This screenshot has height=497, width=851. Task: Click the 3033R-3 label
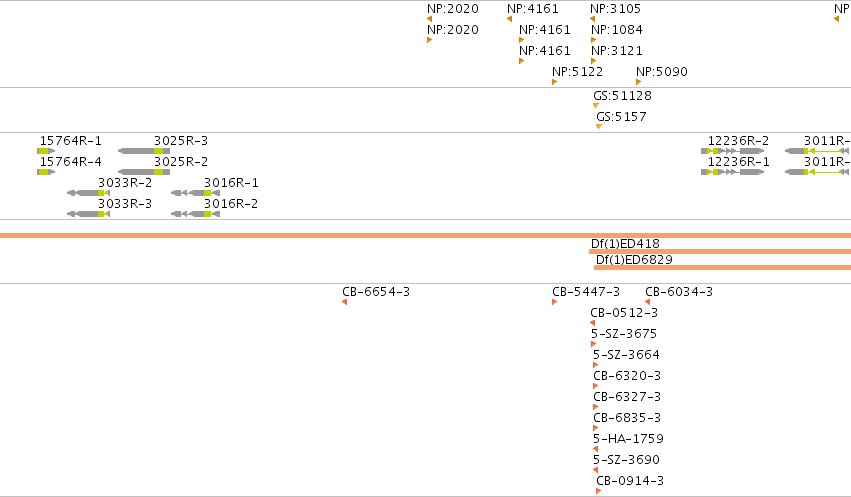coord(125,203)
